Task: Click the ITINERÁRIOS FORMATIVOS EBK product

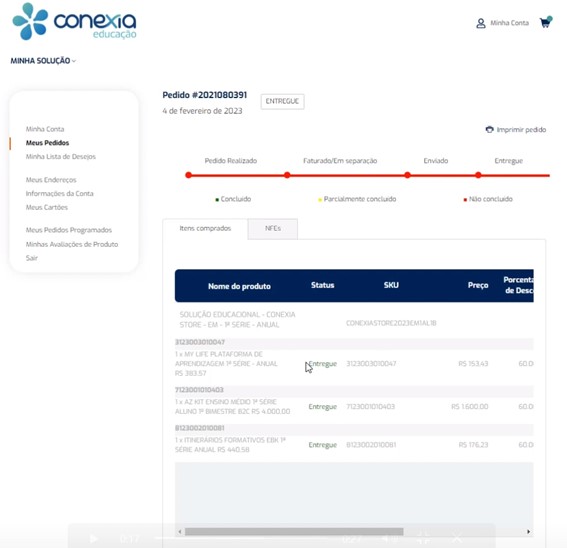Action: click(230, 445)
